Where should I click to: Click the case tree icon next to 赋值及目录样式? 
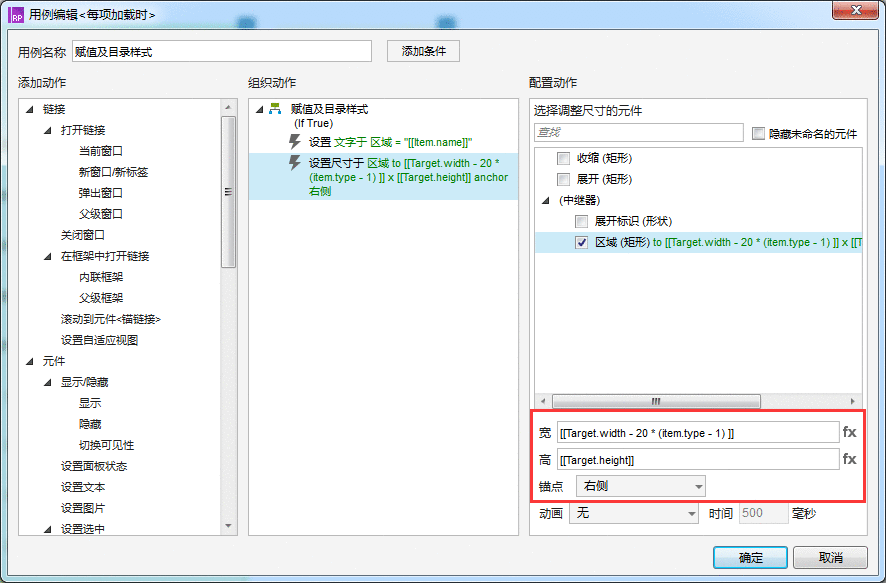coord(275,109)
